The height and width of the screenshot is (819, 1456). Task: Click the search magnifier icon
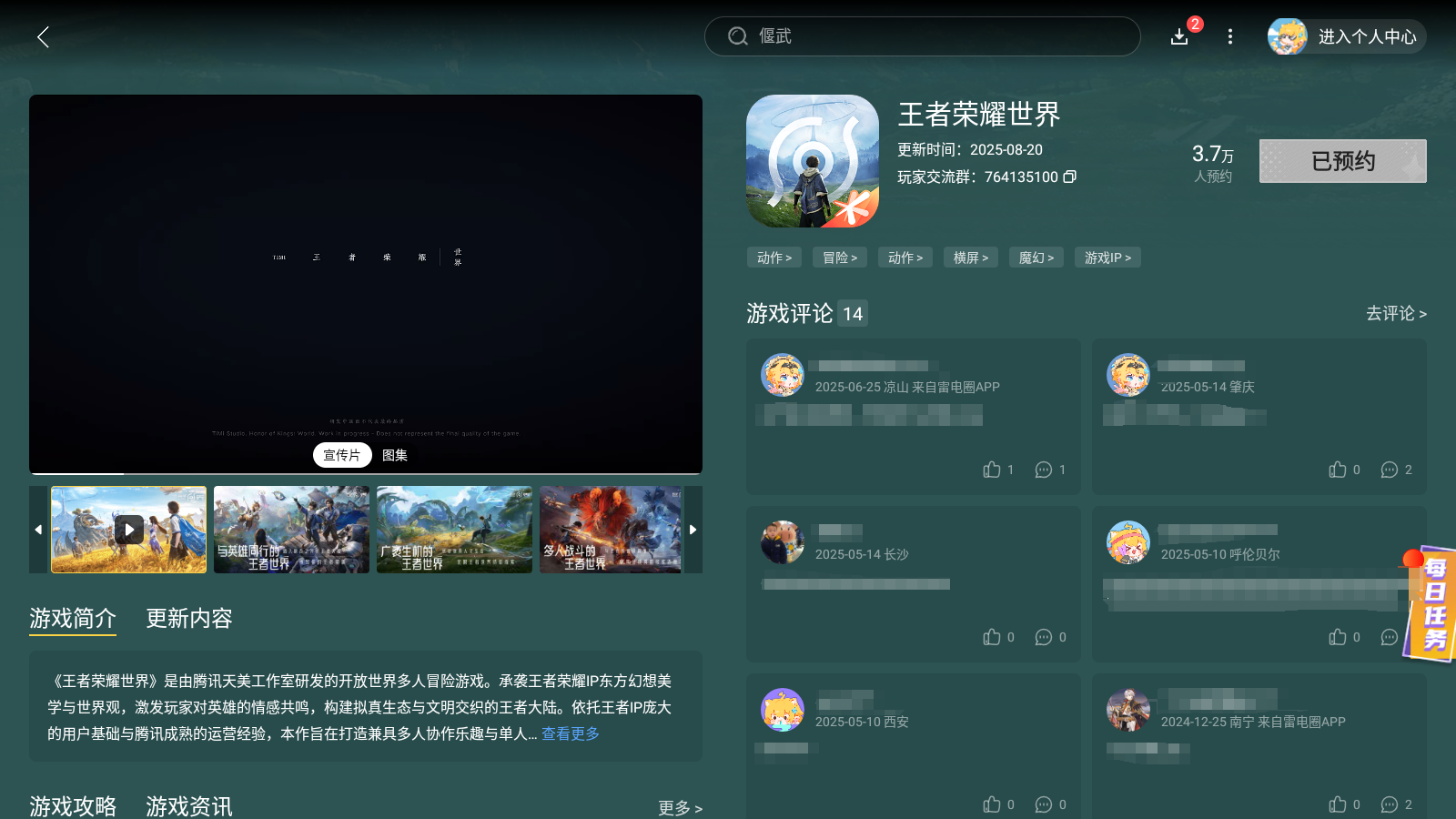(x=737, y=36)
